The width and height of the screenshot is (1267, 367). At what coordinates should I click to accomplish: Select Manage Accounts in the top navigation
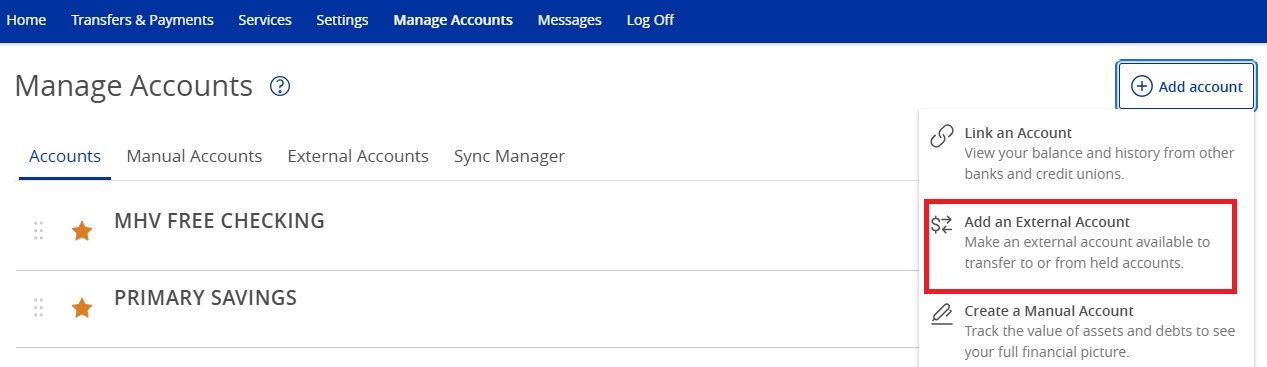[x=453, y=20]
